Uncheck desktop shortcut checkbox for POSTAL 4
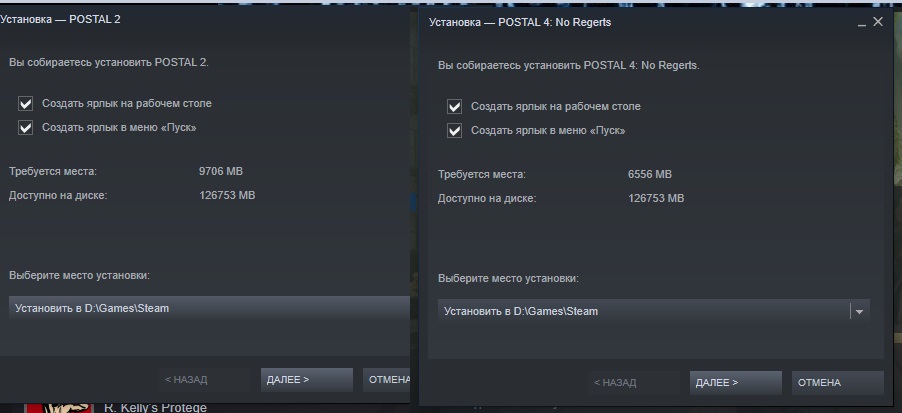 tap(454, 107)
